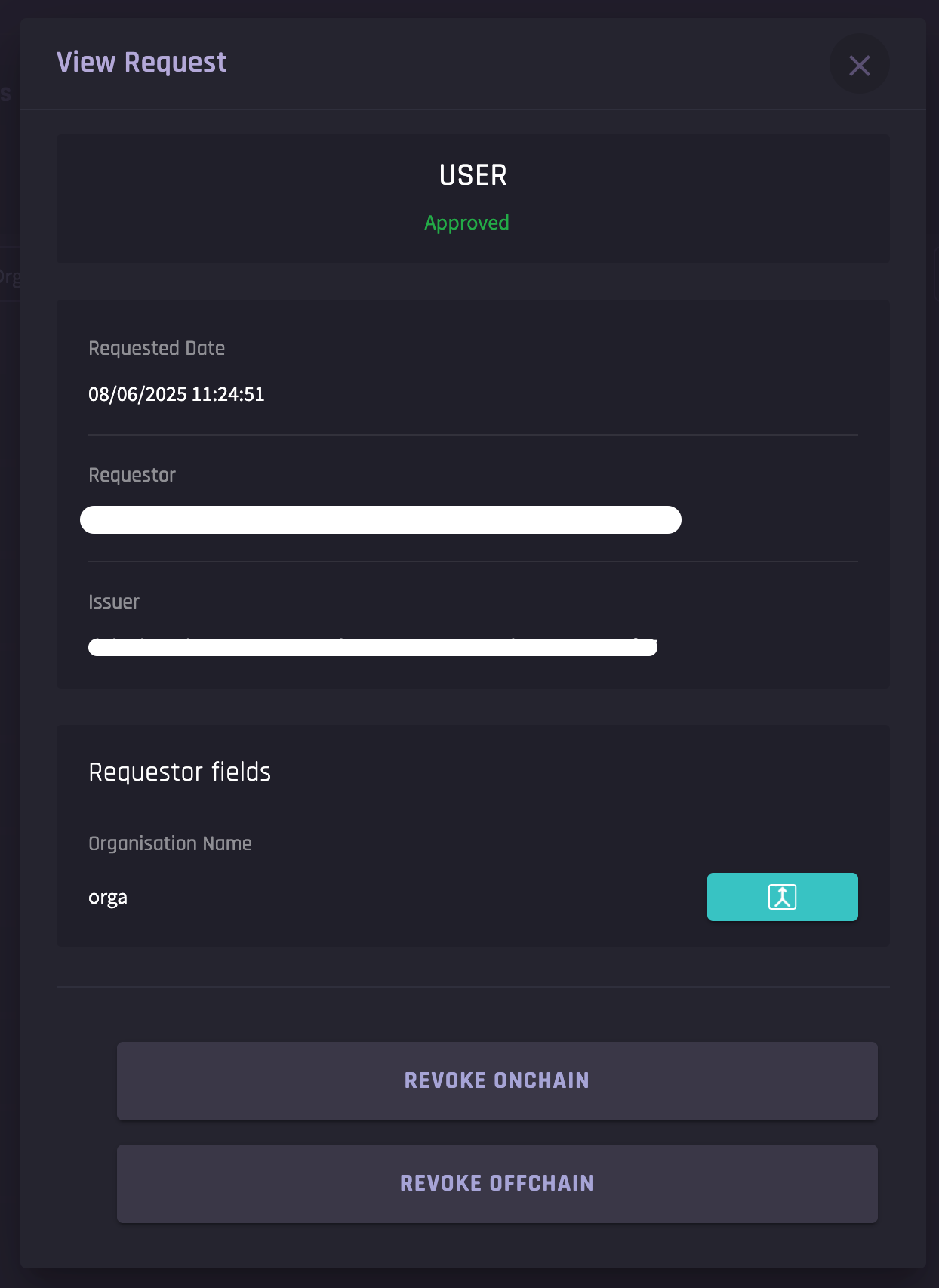
Task: Click the View Request dialog title
Action: click(x=141, y=62)
